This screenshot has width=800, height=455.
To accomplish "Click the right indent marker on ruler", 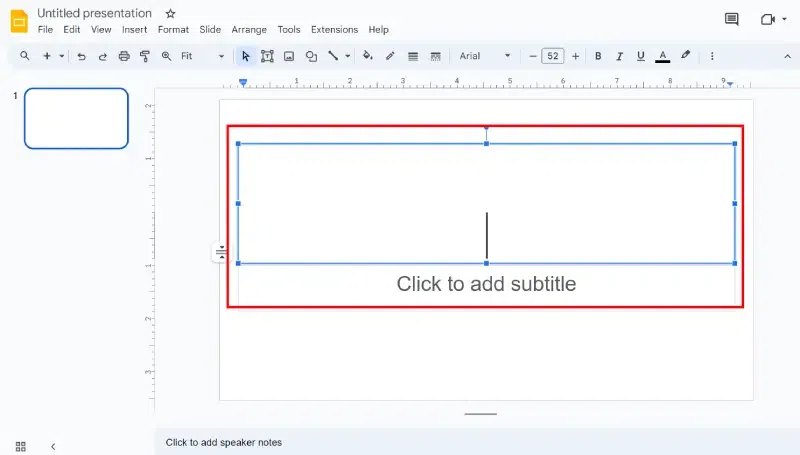I will tap(730, 84).
